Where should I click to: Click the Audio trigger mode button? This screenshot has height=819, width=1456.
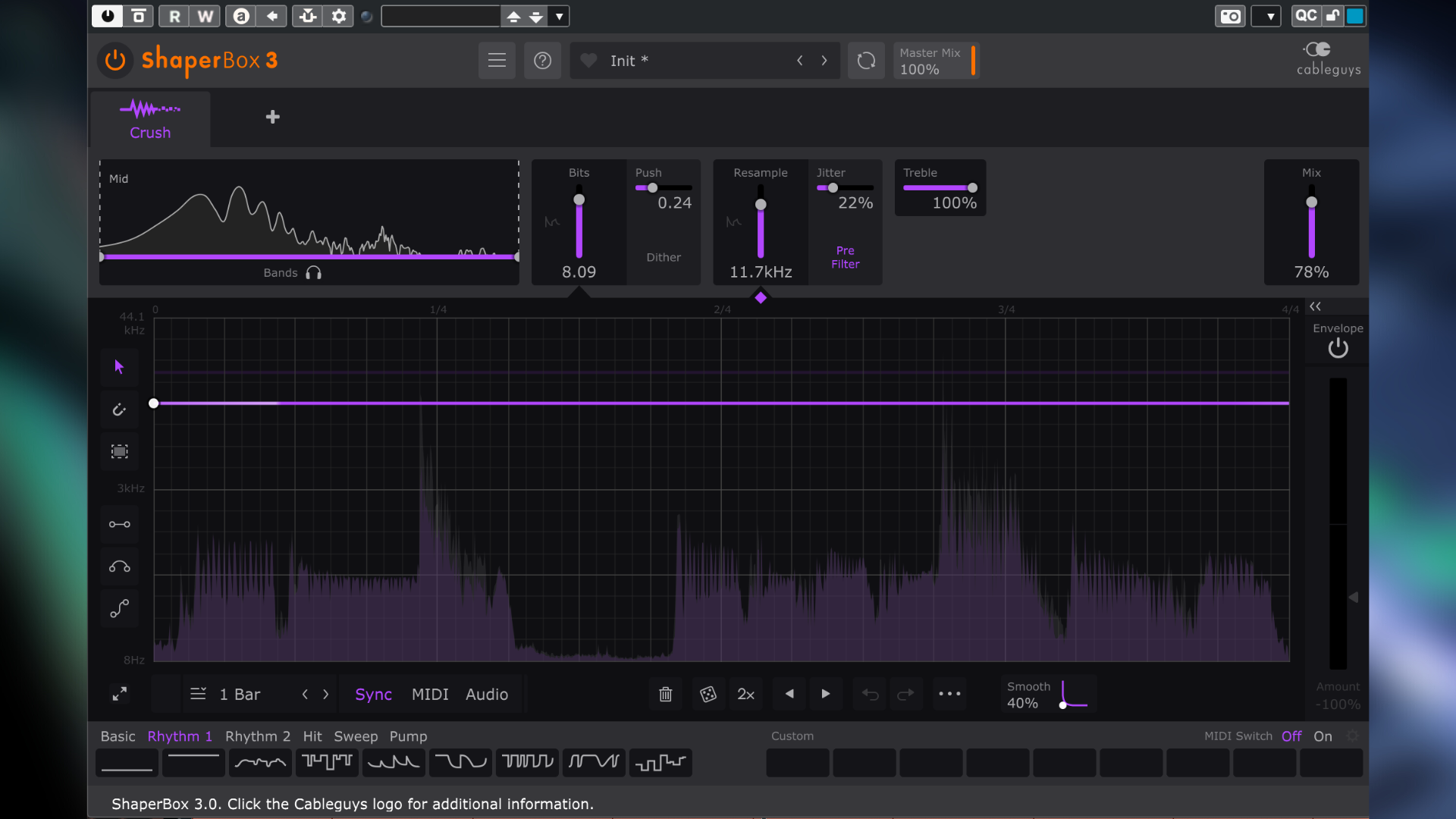pyautogui.click(x=486, y=695)
